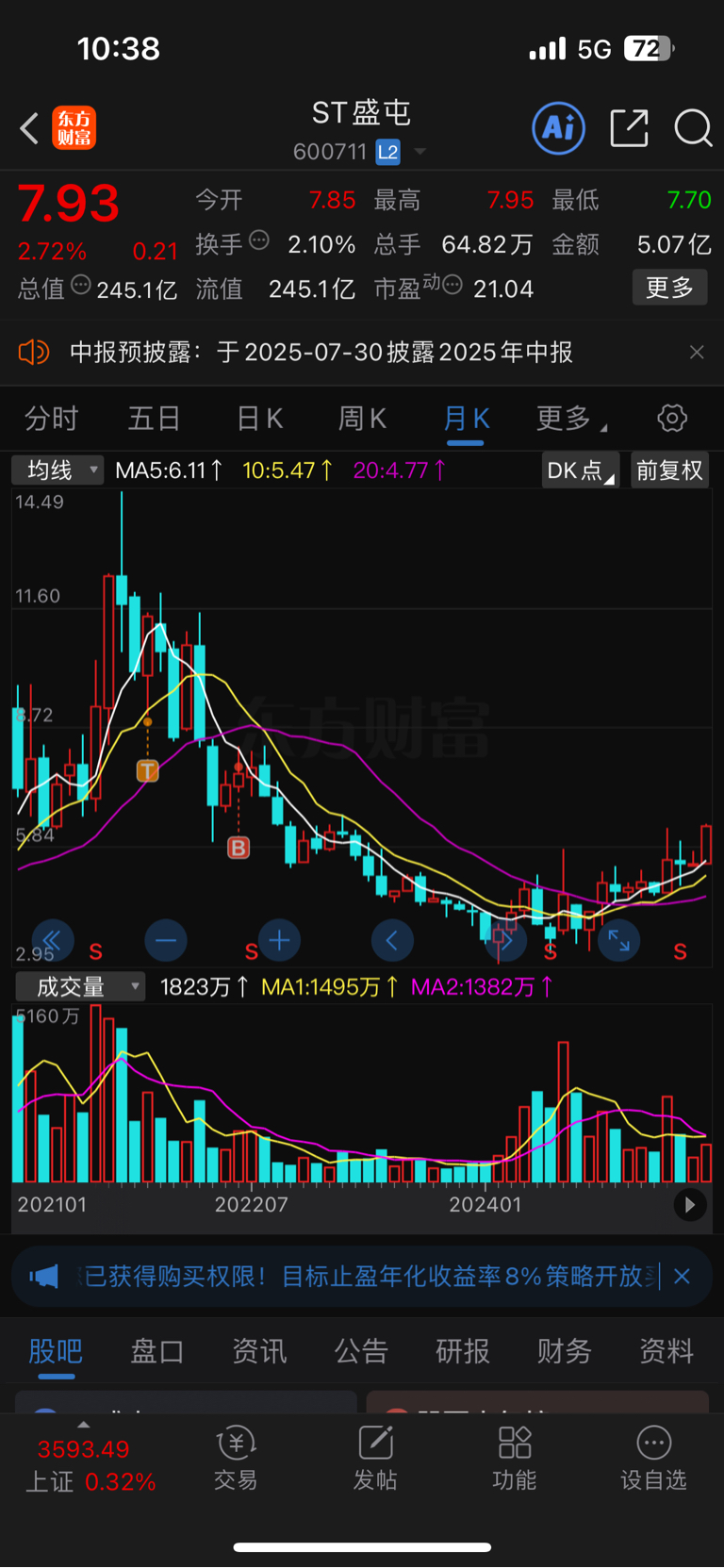Image resolution: width=724 pixels, height=1568 pixels.
Task: Open the 已获得购买权限 promo banner
Action: (x=365, y=1277)
